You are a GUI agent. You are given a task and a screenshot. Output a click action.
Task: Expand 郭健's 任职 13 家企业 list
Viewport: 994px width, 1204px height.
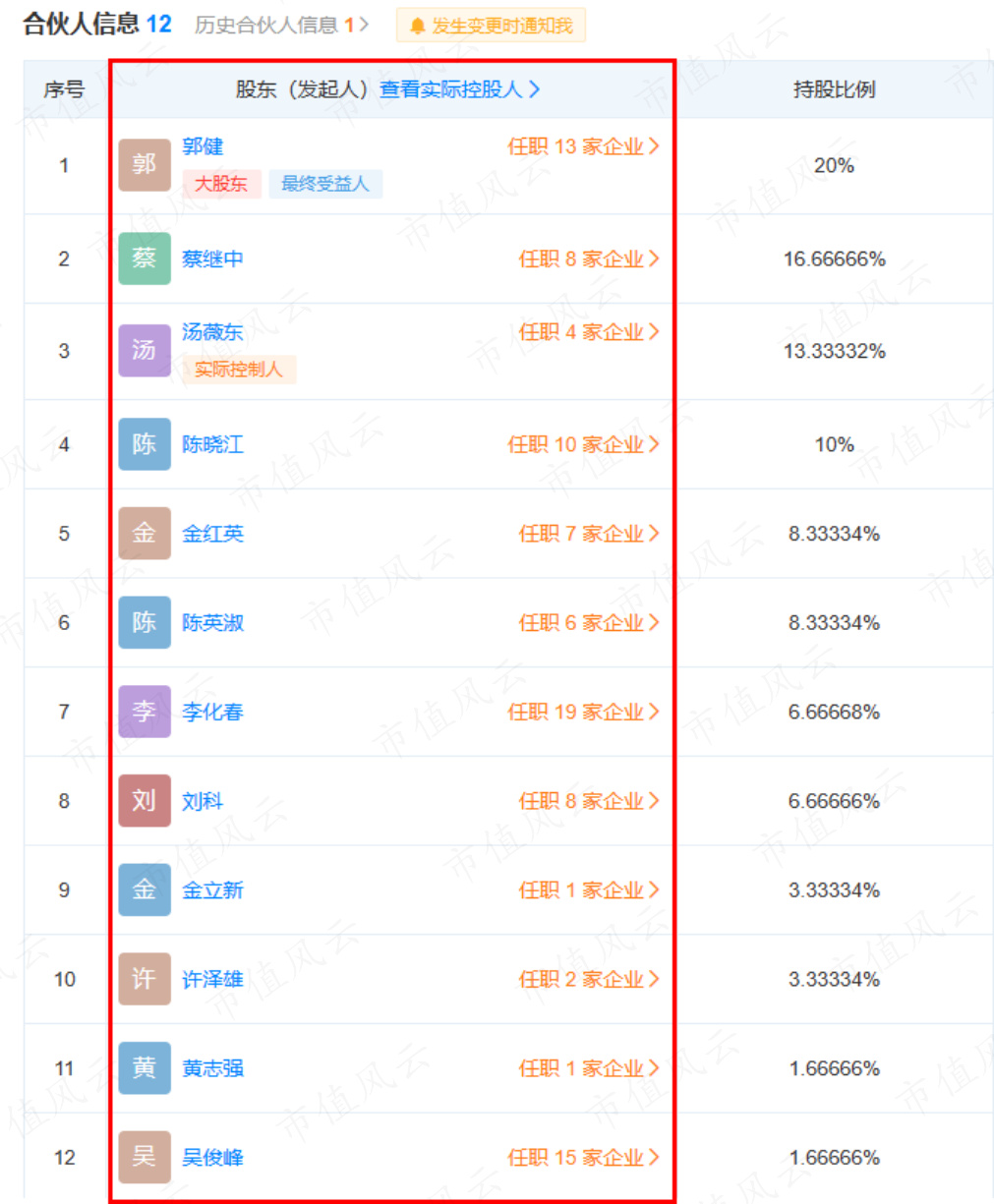[x=583, y=146]
